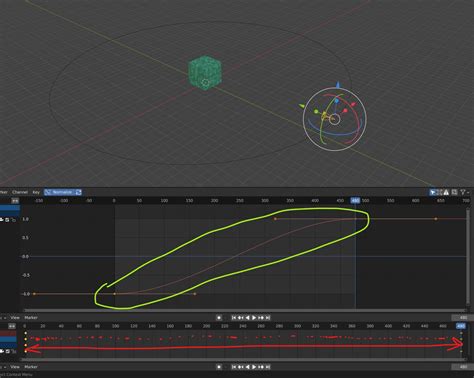Toggle auto keying record button in upper timeline
Viewport: 474px width, 378px height.
(x=219, y=318)
